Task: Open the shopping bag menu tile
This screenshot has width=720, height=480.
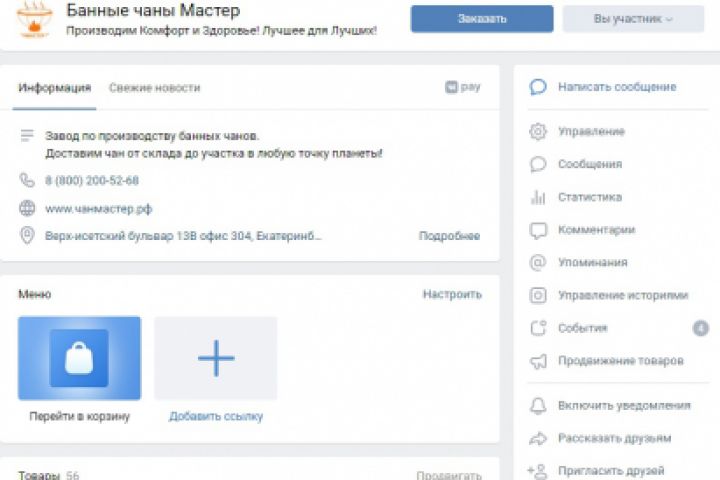Action: (x=79, y=358)
